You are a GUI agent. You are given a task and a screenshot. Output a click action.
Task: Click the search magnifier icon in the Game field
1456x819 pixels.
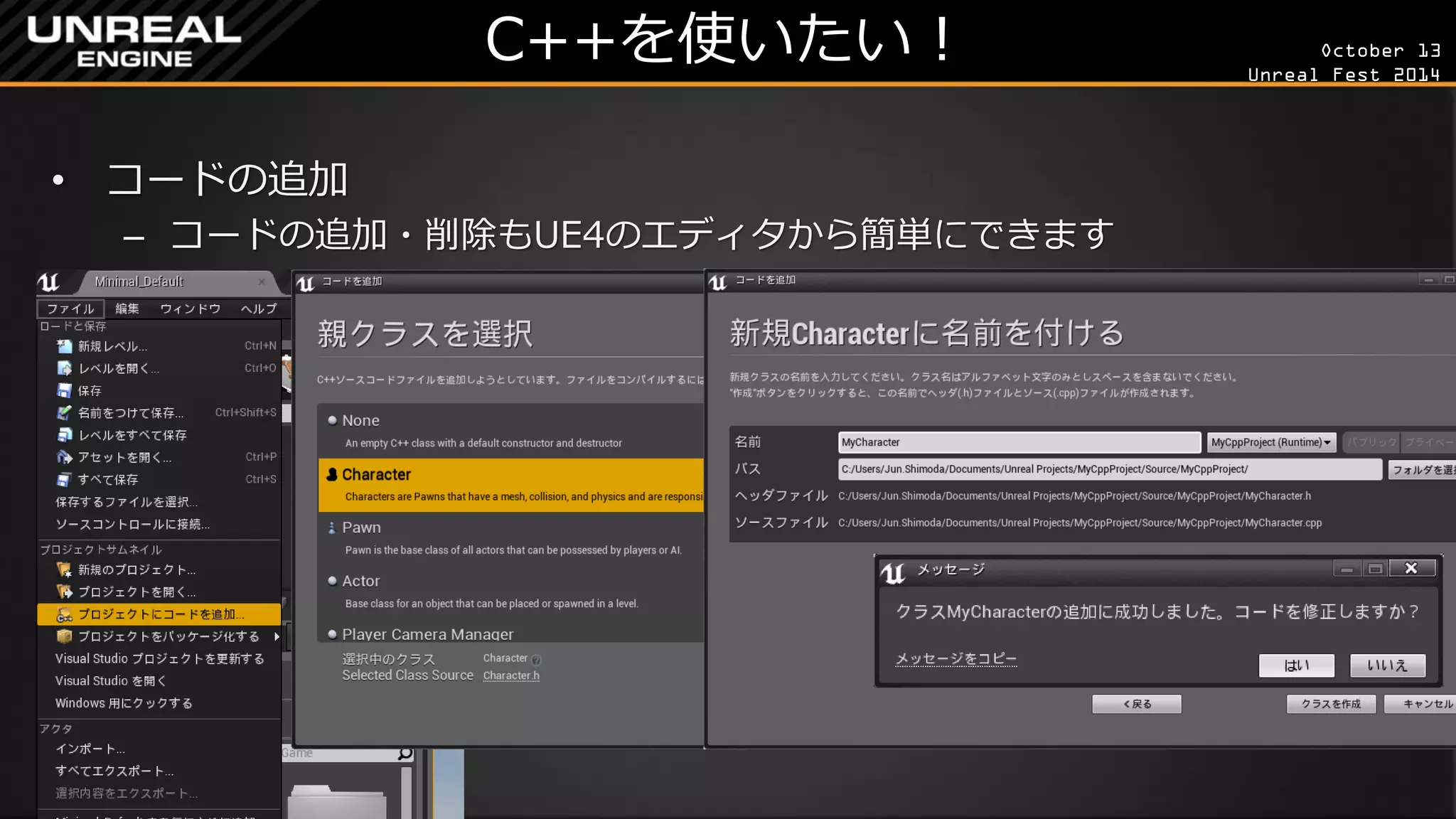[405, 753]
